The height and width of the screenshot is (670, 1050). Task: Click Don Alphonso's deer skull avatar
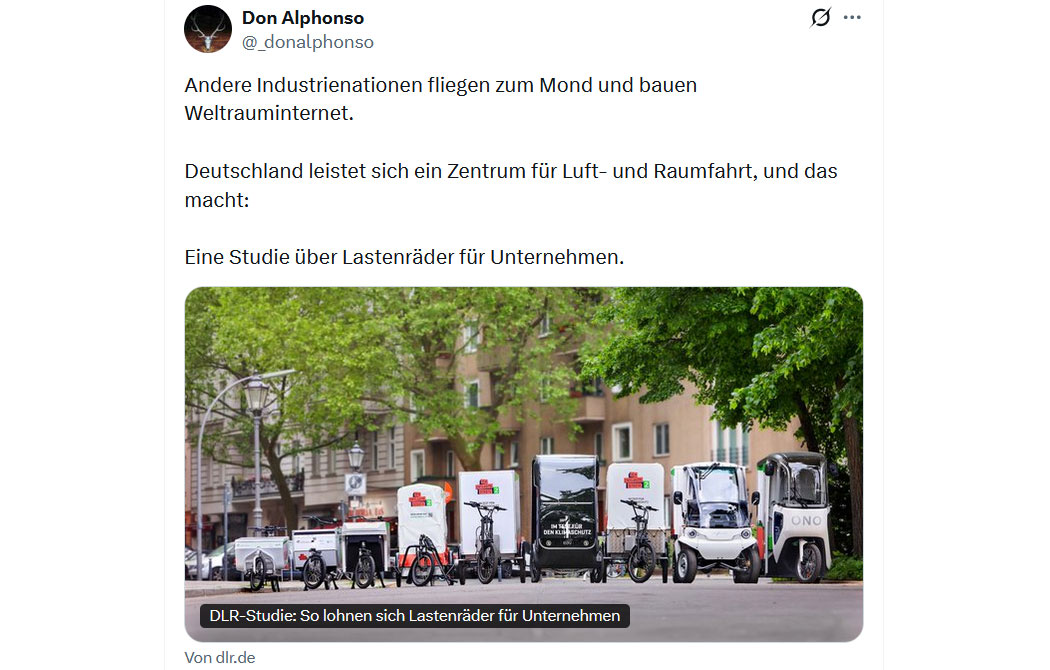(x=208, y=29)
